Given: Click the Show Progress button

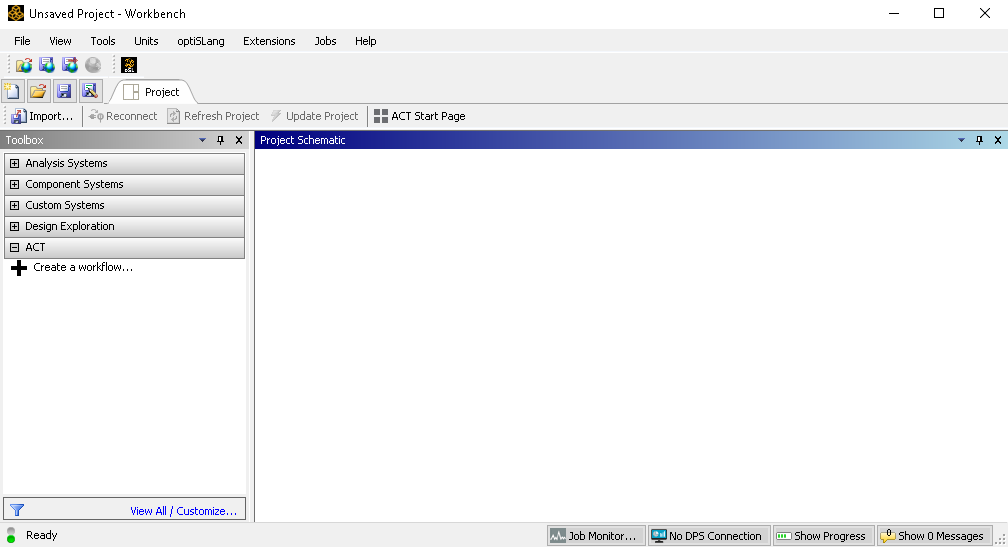Looking at the screenshot, I should 824,535.
